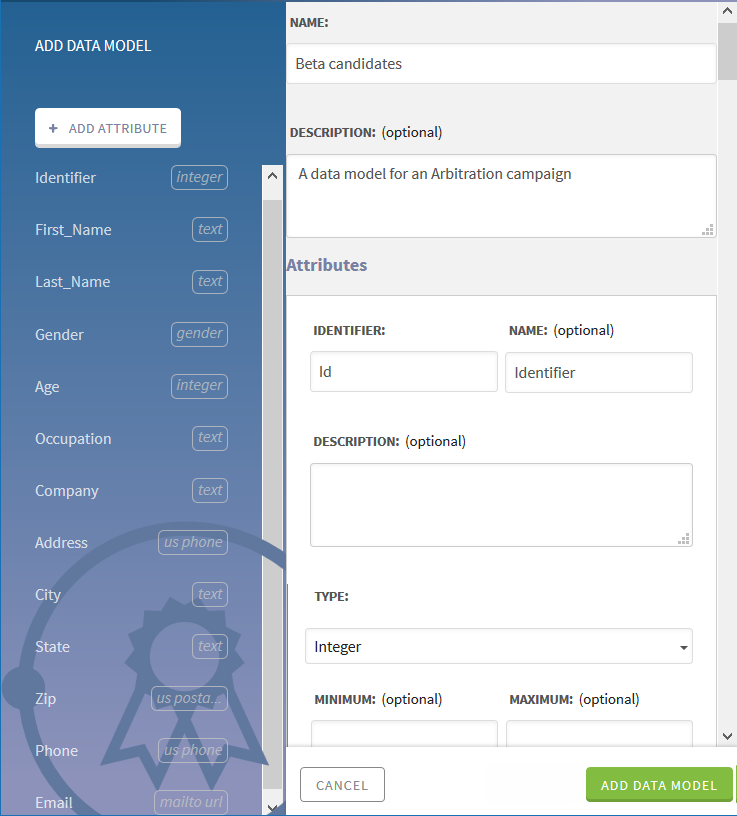Click the mailto url badge for Email

pos(192,802)
